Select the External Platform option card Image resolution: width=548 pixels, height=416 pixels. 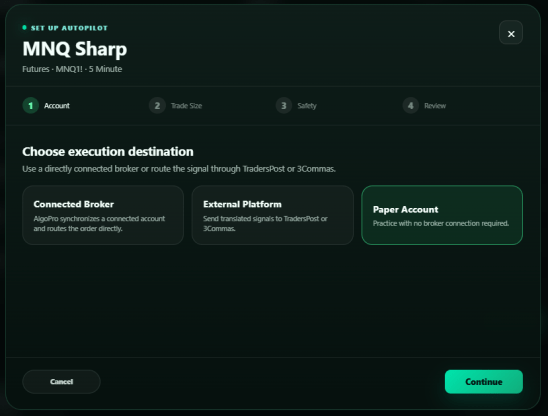273,215
